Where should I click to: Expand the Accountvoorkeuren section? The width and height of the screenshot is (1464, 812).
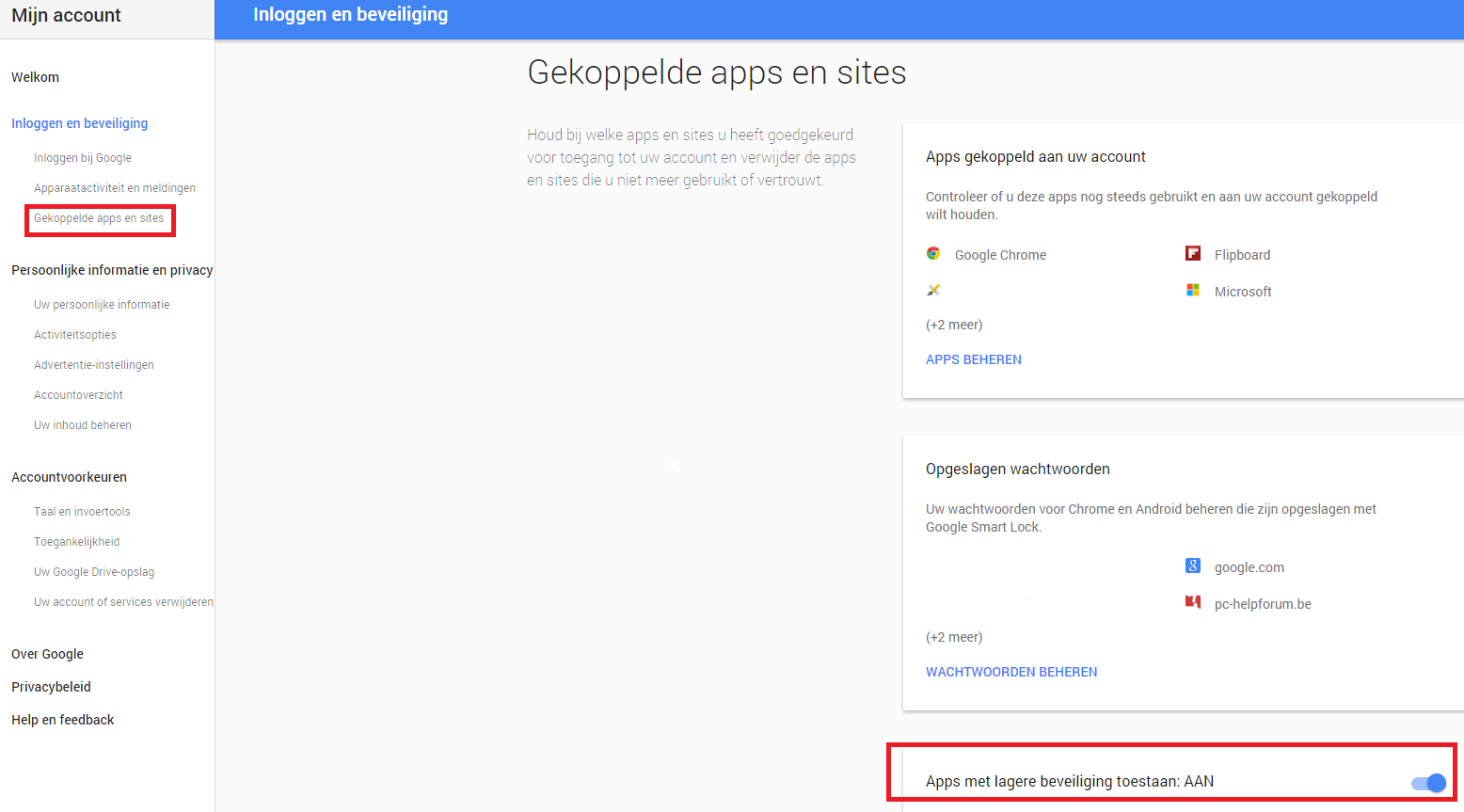(x=69, y=477)
